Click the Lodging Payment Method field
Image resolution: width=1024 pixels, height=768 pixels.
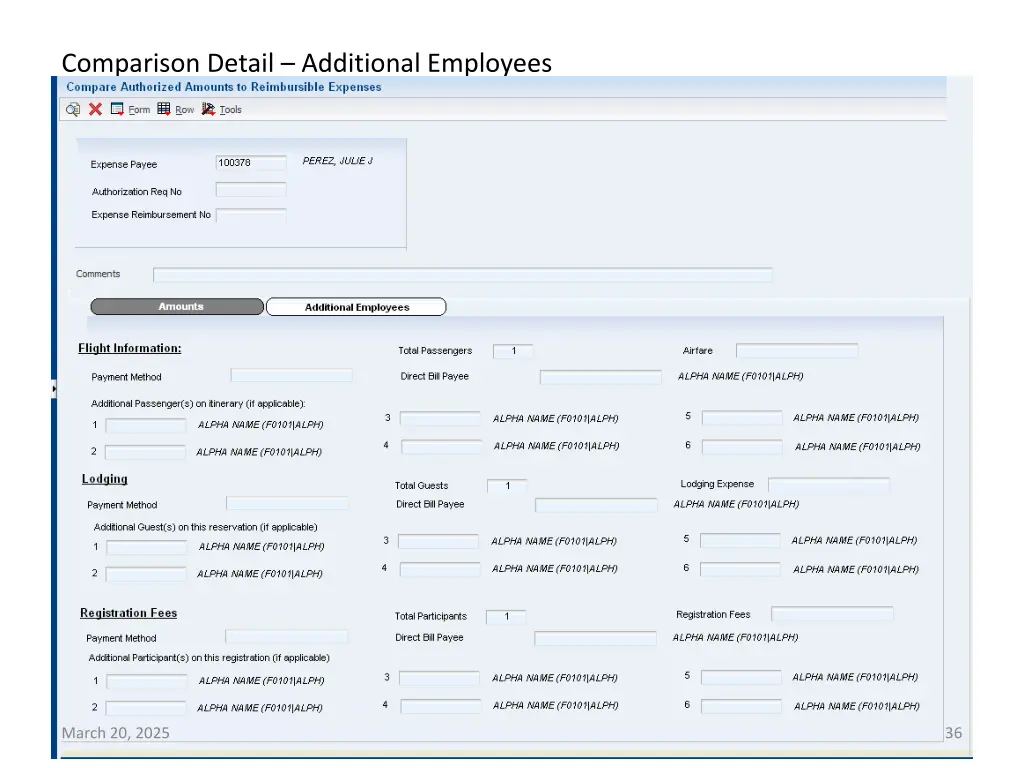click(x=287, y=503)
